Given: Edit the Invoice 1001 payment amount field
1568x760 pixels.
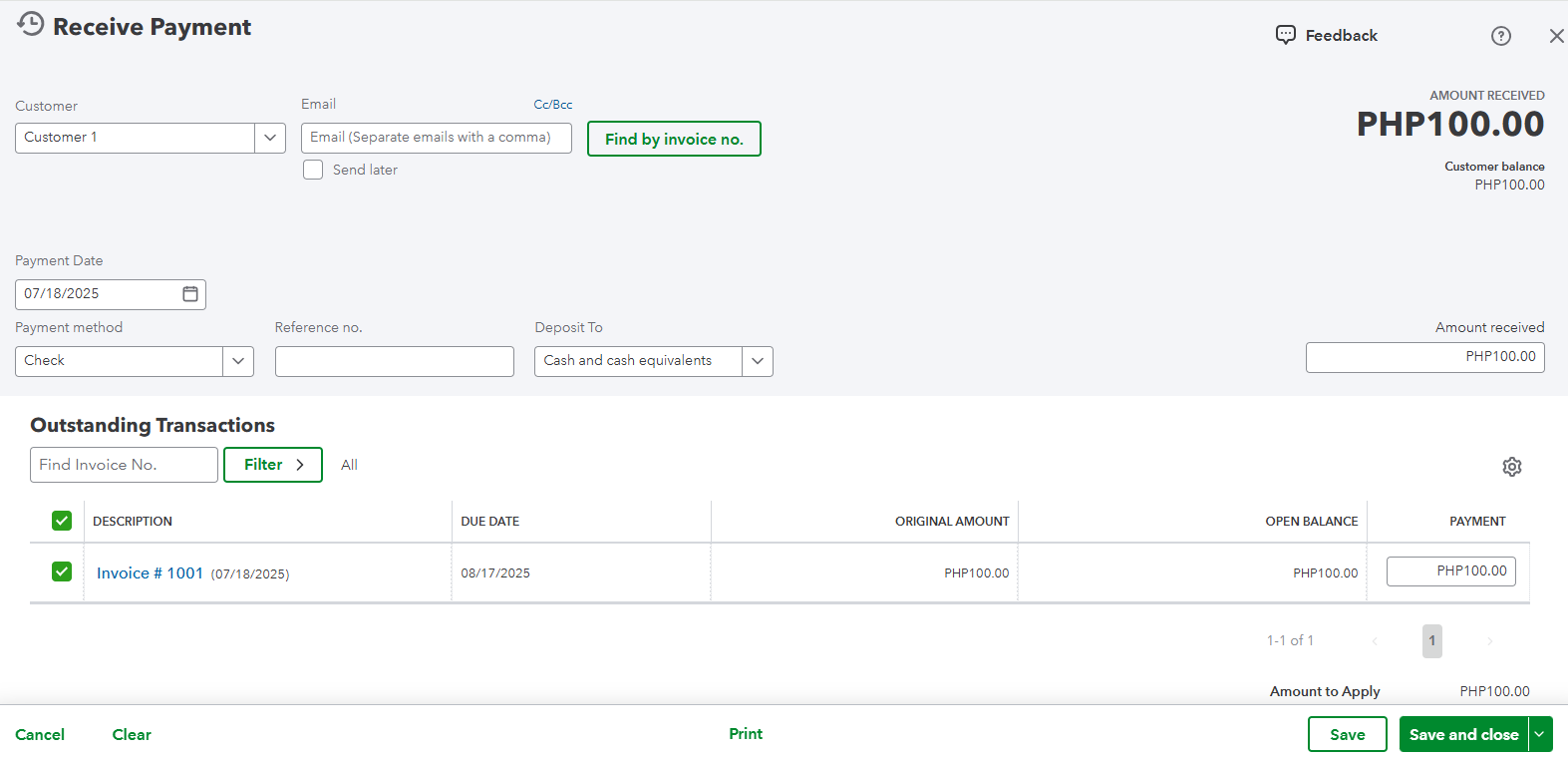Looking at the screenshot, I should pyautogui.click(x=1451, y=571).
